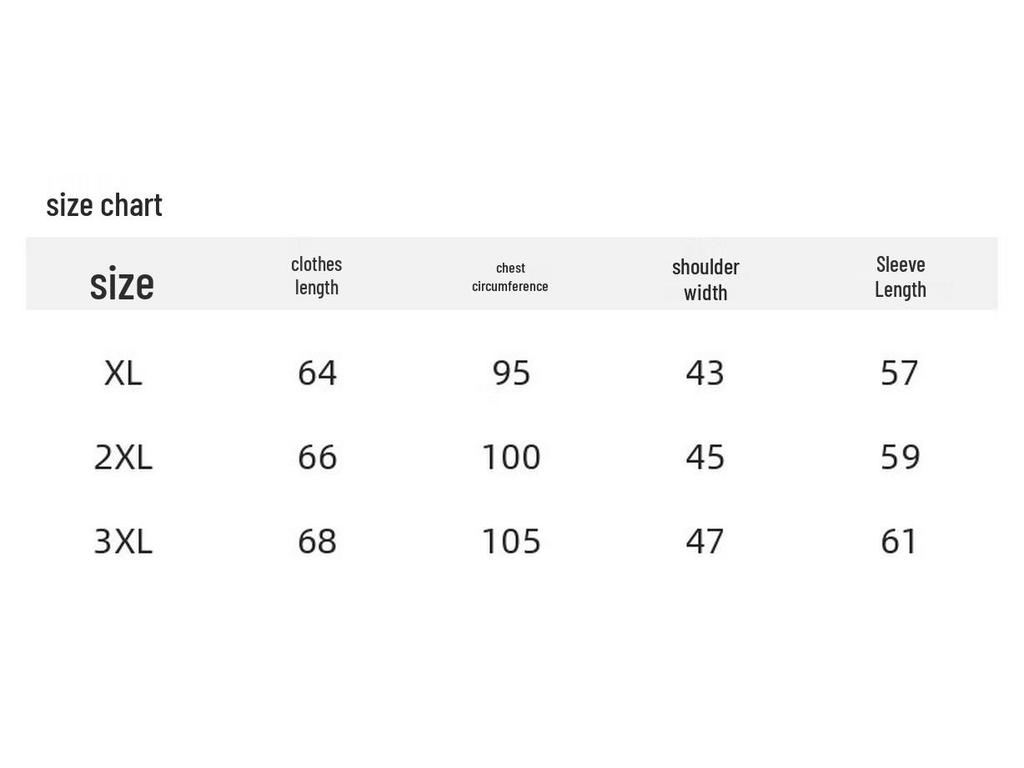Click the 'size chart' title text
Viewport: 1024px width, 768px height.
[104, 204]
